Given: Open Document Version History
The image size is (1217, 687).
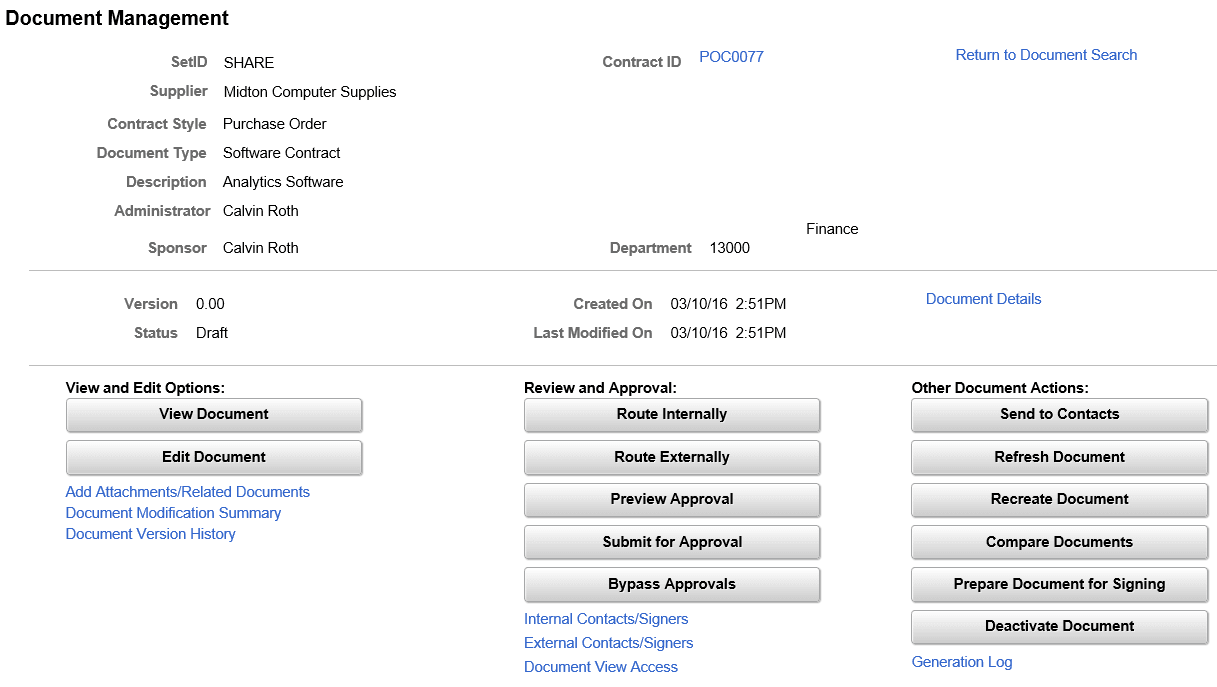Looking at the screenshot, I should pos(150,533).
